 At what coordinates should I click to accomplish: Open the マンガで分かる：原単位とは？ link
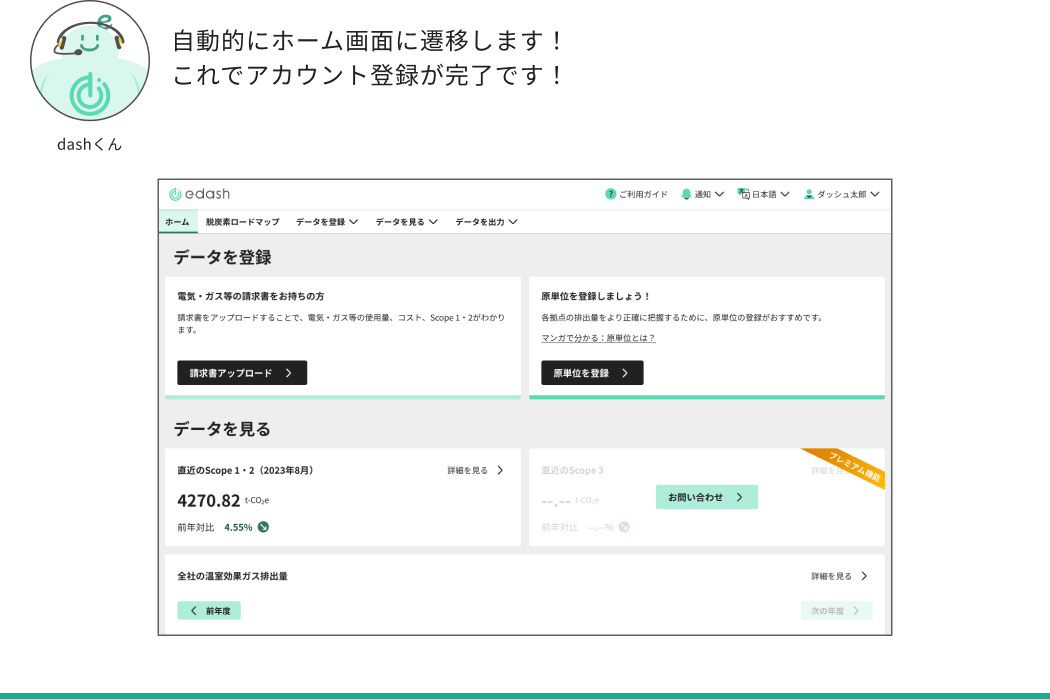(x=598, y=338)
